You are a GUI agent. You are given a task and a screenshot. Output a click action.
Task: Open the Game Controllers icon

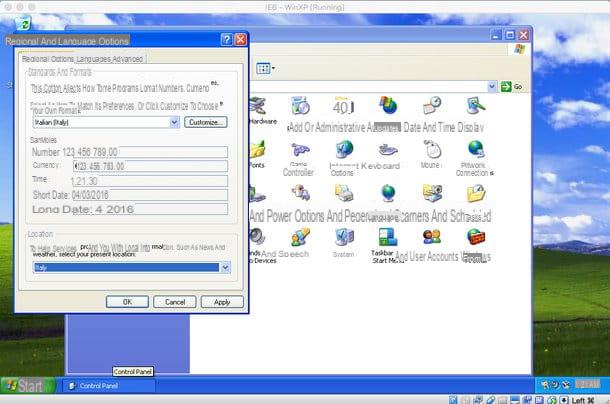point(300,150)
